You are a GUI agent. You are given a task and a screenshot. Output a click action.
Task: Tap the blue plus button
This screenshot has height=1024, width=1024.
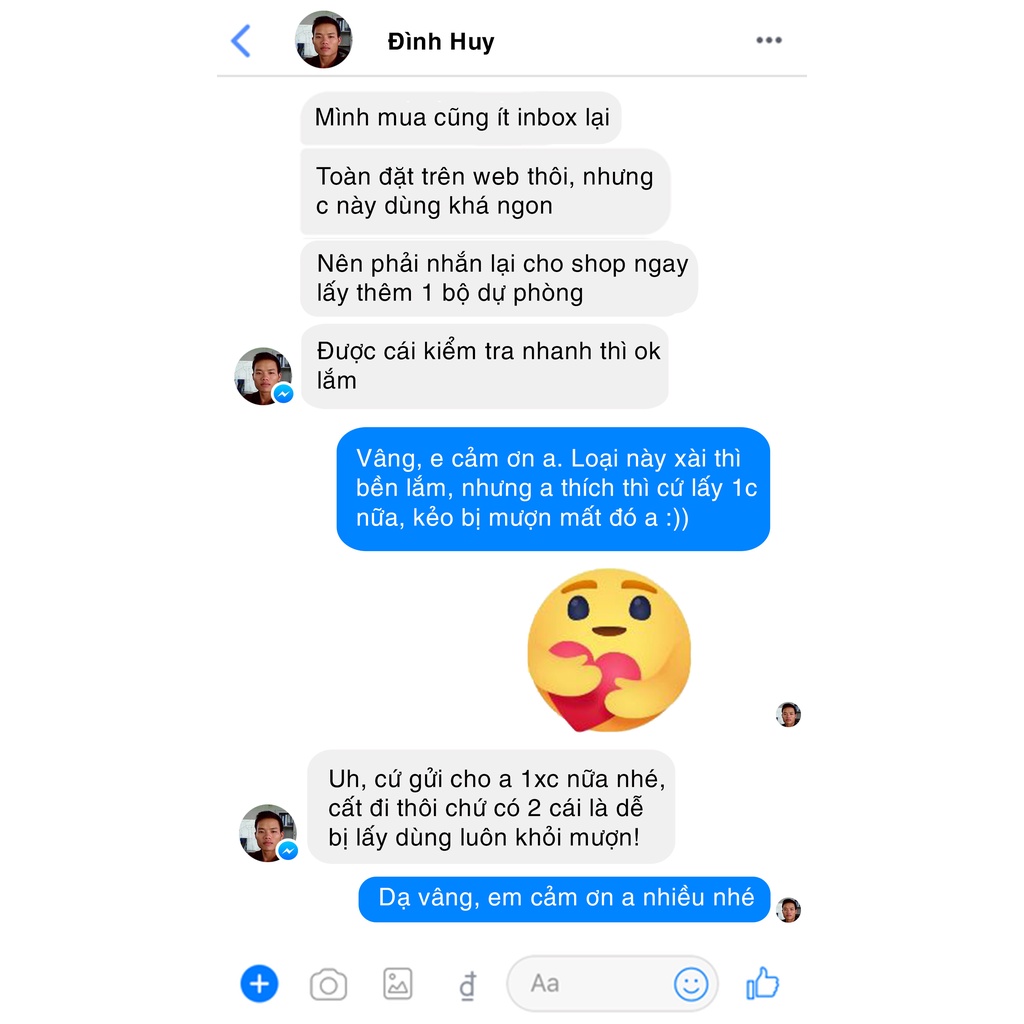(x=259, y=984)
